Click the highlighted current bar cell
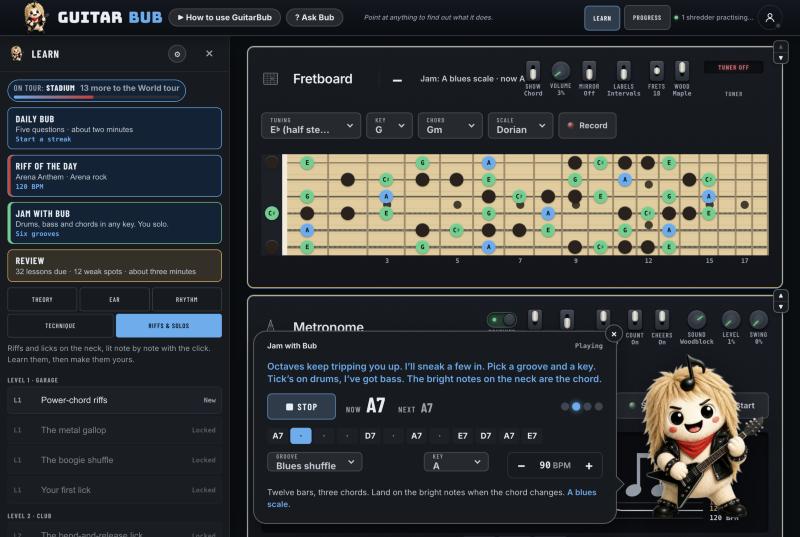800x537 pixels. click(x=301, y=436)
